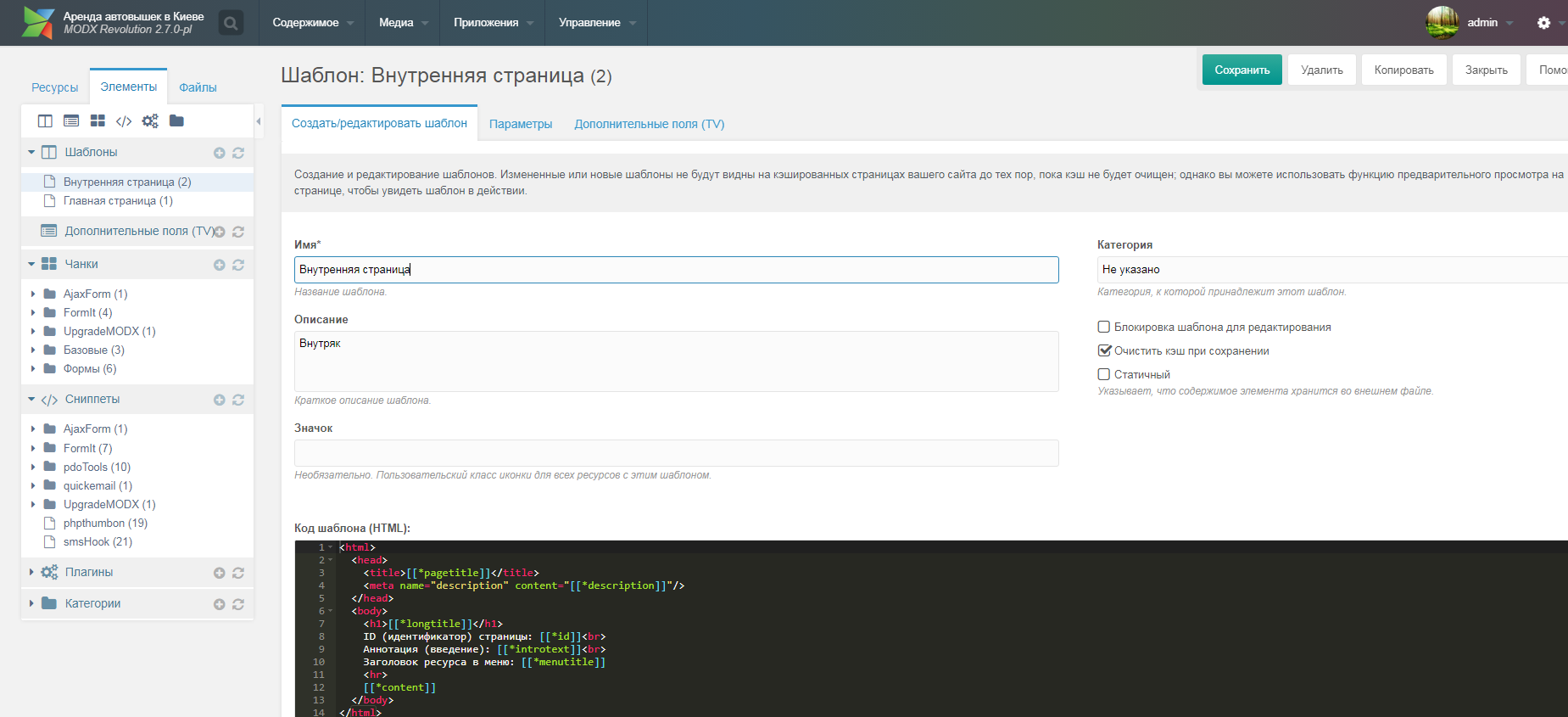Expand the Формы (6) chunk folder
Screen dimensions: 1568x717
tap(33, 368)
